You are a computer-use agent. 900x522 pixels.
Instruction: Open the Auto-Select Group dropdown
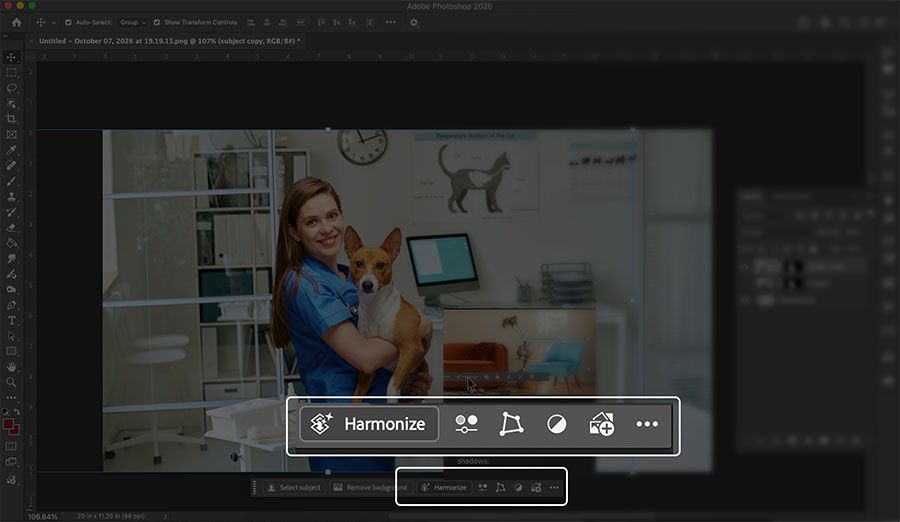[133, 22]
